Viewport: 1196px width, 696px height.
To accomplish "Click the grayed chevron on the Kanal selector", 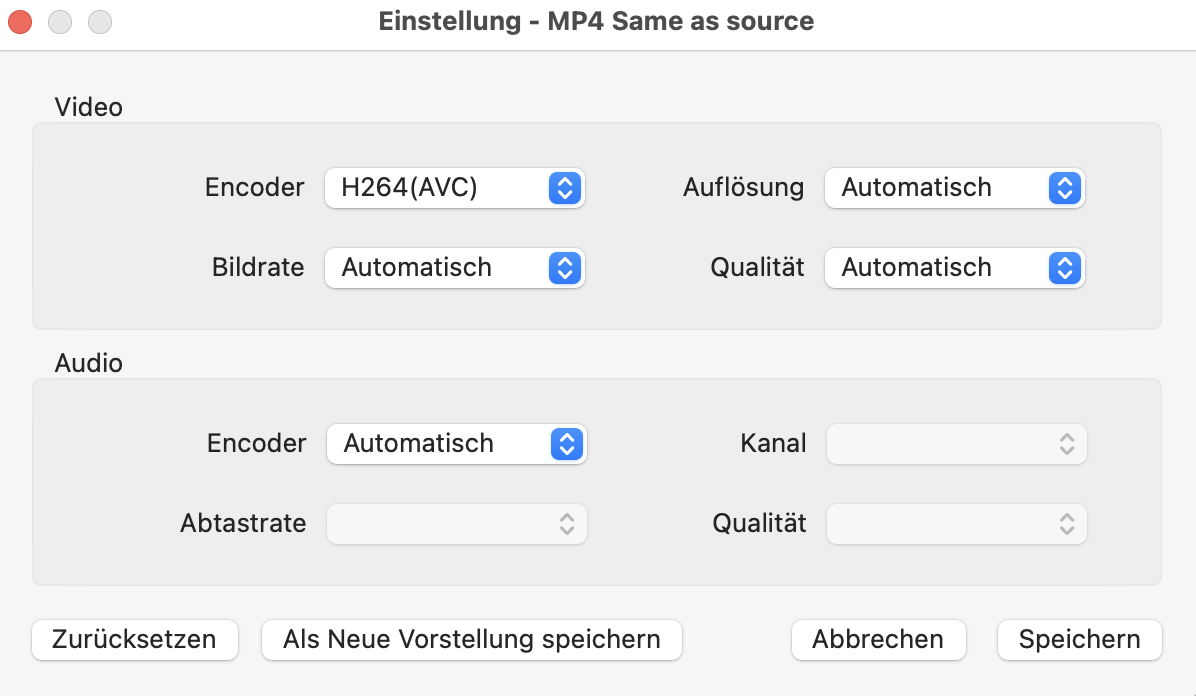I will 1068,443.
